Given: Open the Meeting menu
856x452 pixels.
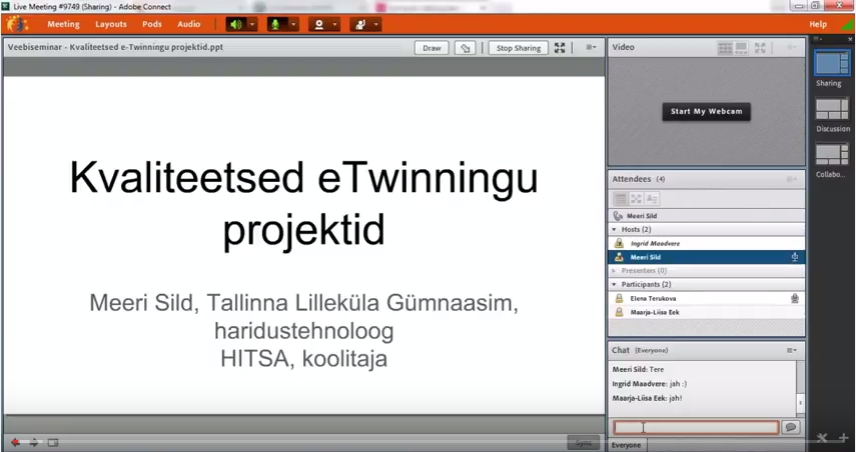Looking at the screenshot, I should [64, 24].
